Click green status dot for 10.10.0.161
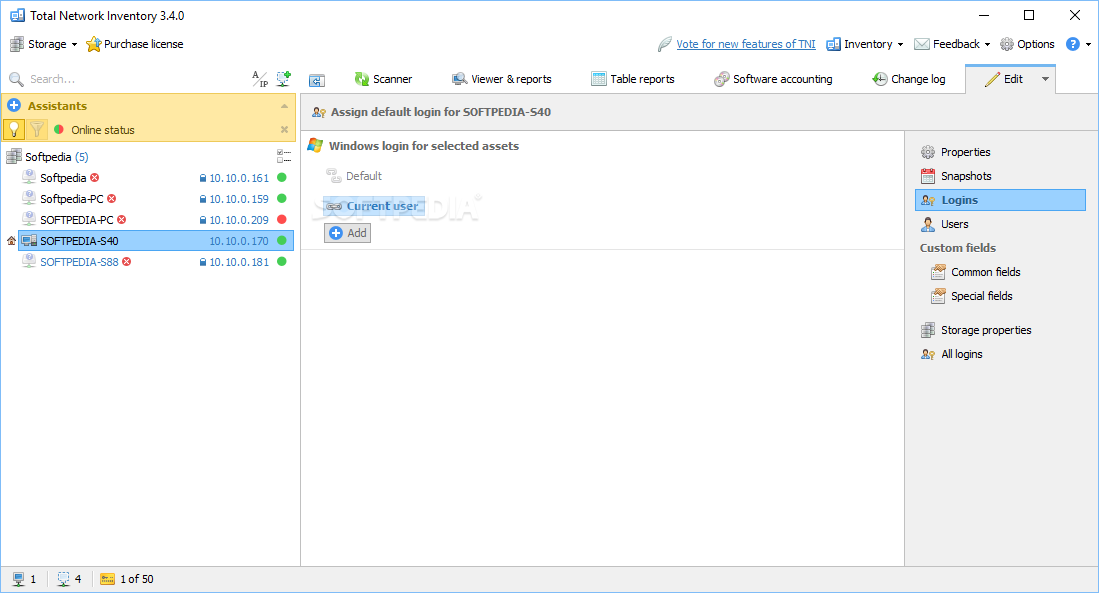 (x=282, y=177)
